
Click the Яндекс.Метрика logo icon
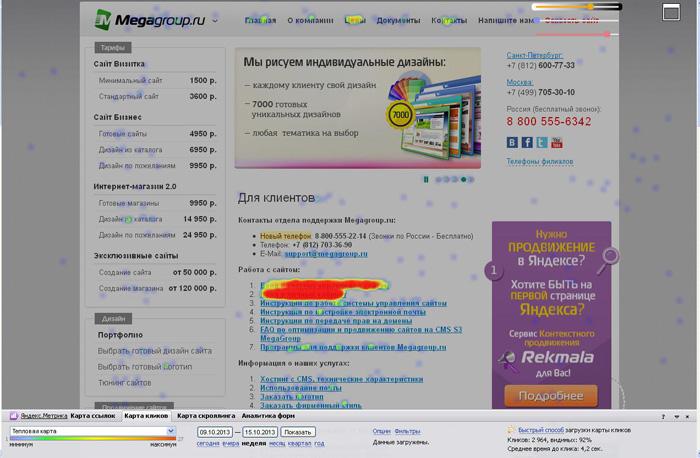14,416
